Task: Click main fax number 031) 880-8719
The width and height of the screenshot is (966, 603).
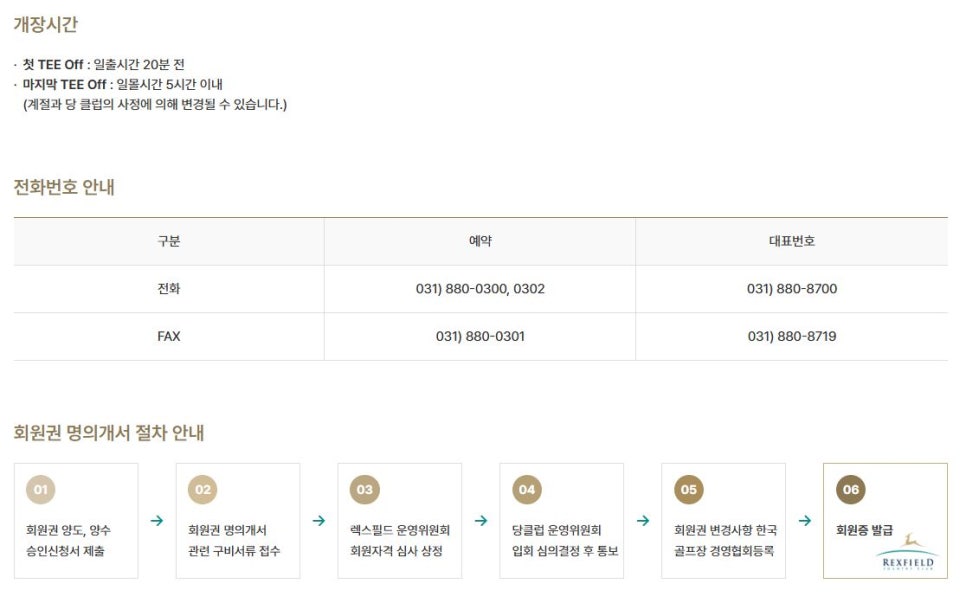Action: coord(792,336)
